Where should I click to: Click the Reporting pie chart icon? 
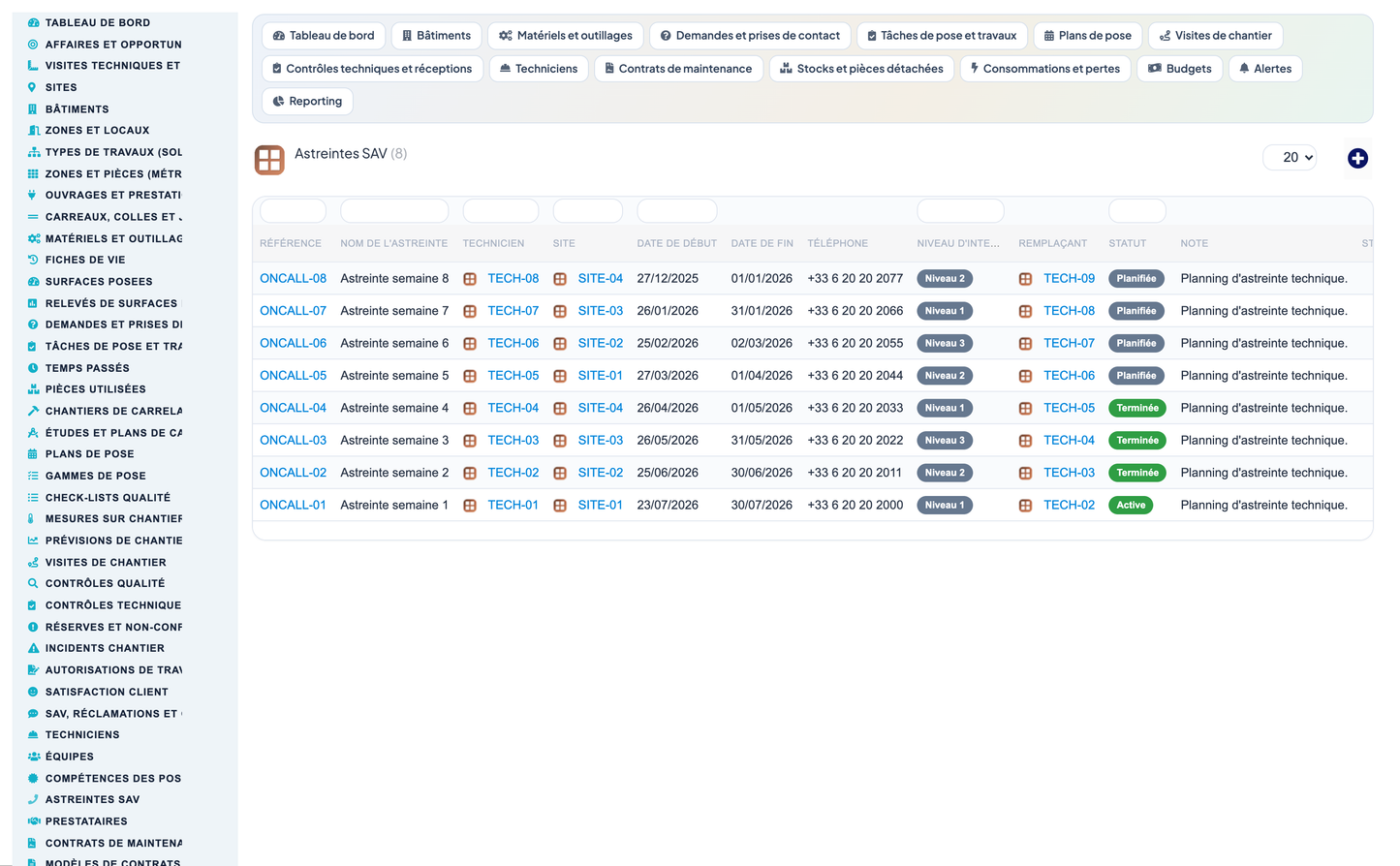(x=278, y=101)
